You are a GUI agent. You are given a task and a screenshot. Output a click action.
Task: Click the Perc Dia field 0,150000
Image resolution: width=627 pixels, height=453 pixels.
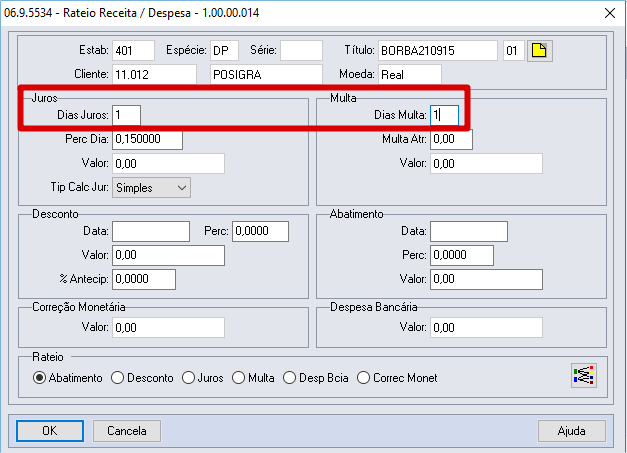point(148,139)
